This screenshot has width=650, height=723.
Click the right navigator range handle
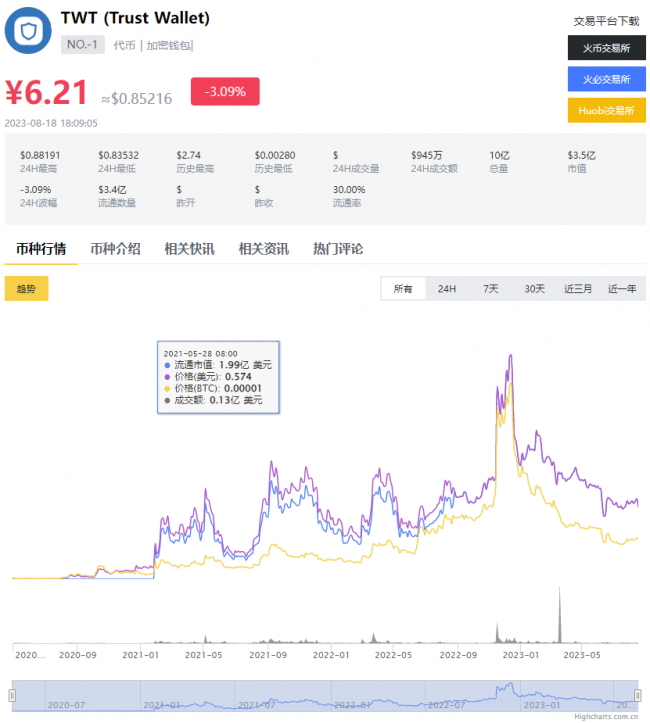tap(638, 695)
